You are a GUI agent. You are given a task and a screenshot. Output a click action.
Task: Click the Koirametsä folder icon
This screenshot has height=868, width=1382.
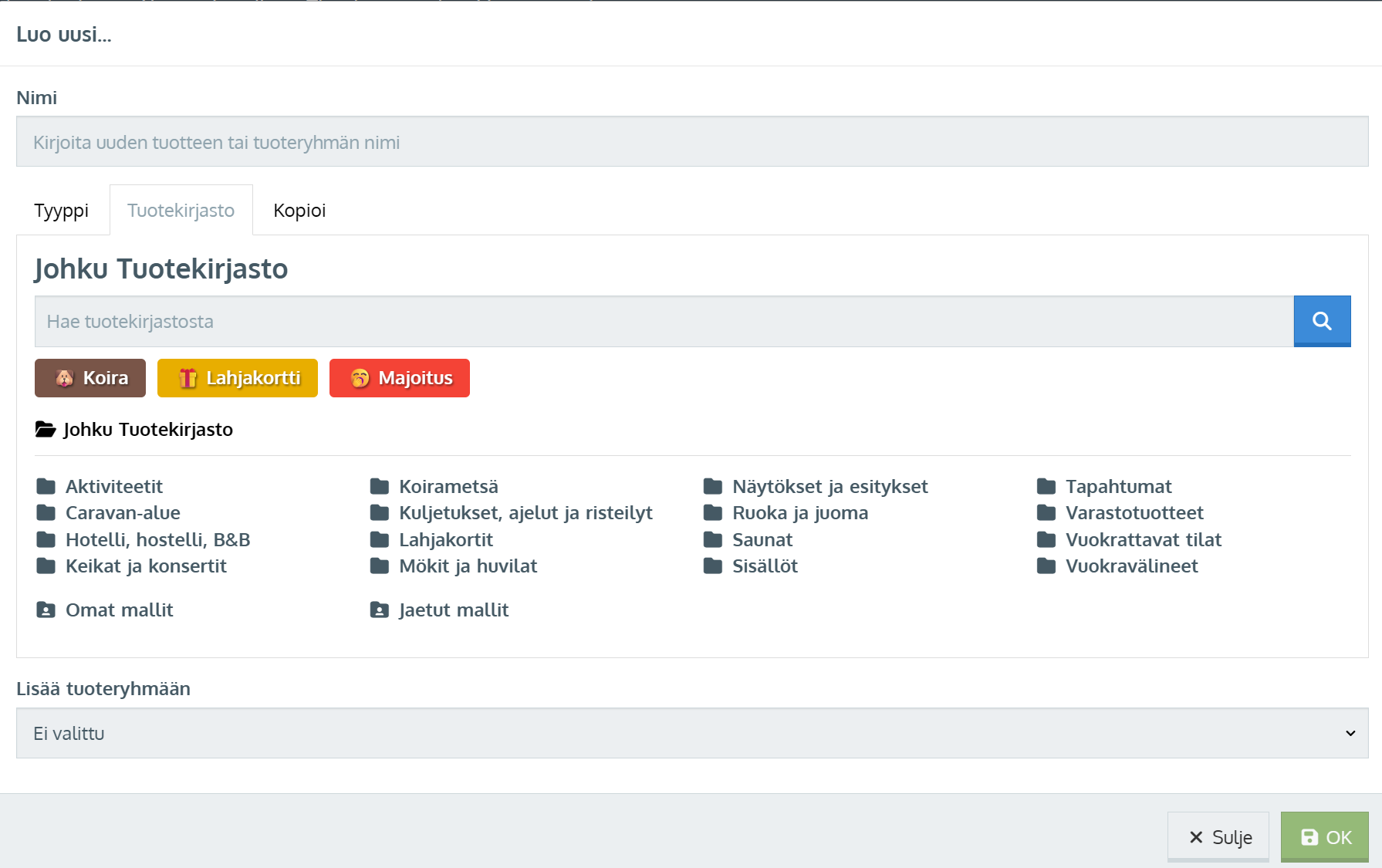click(x=380, y=487)
